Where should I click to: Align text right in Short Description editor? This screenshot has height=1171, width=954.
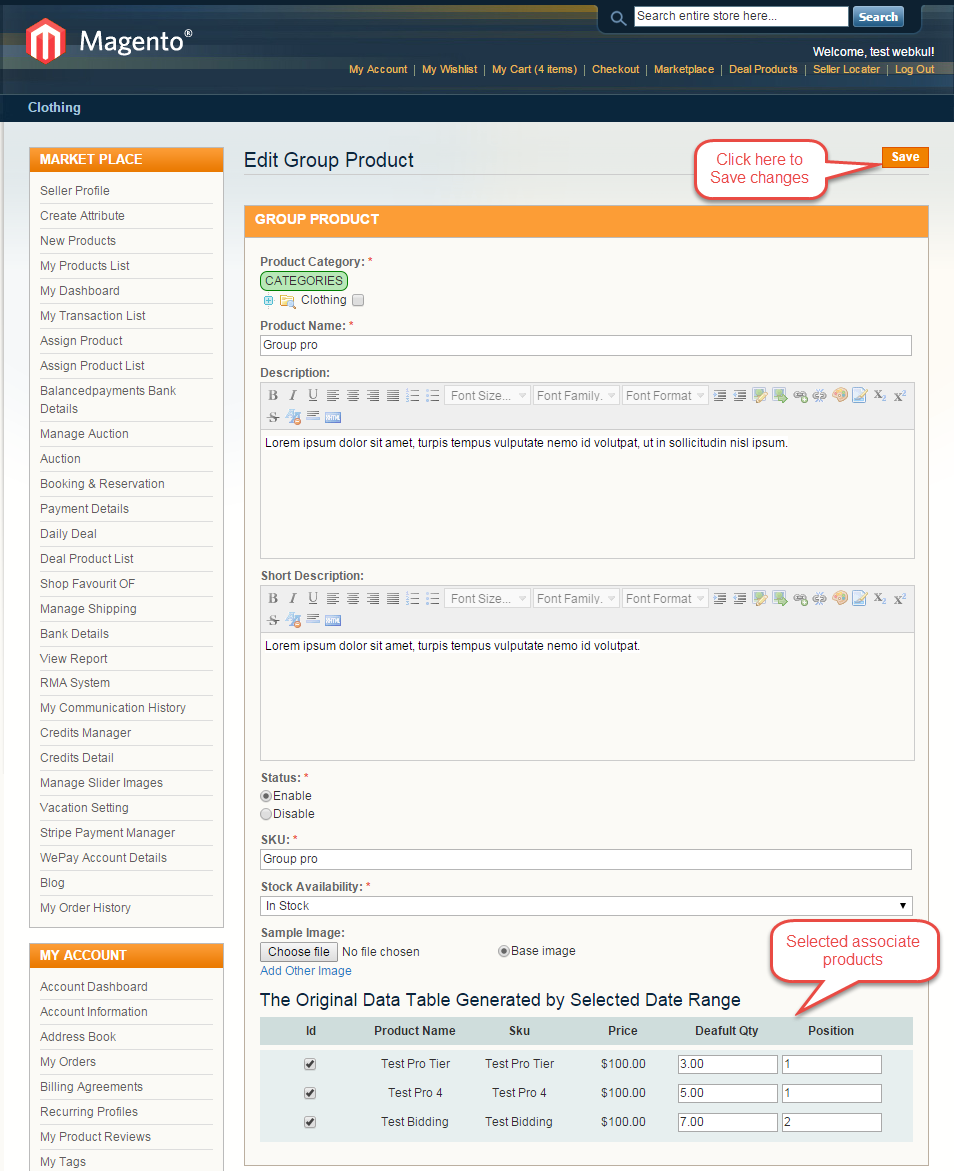[373, 599]
